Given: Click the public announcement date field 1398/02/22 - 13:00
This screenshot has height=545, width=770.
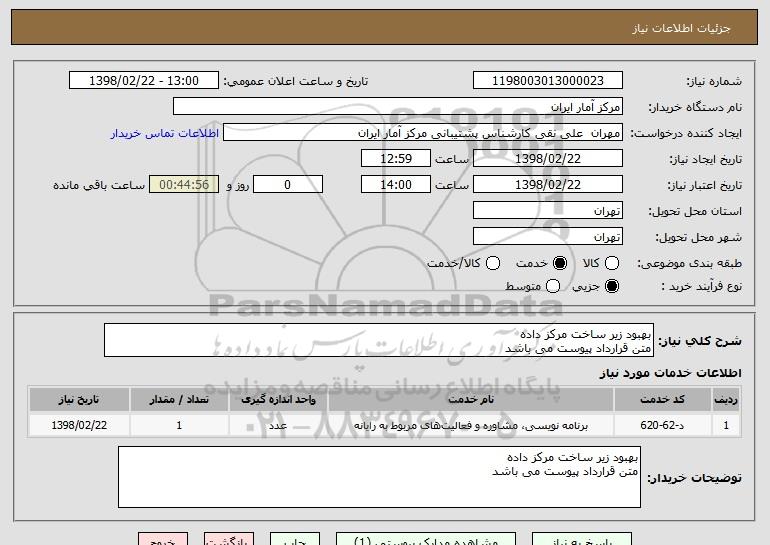Looking at the screenshot, I should pyautogui.click(x=144, y=81).
